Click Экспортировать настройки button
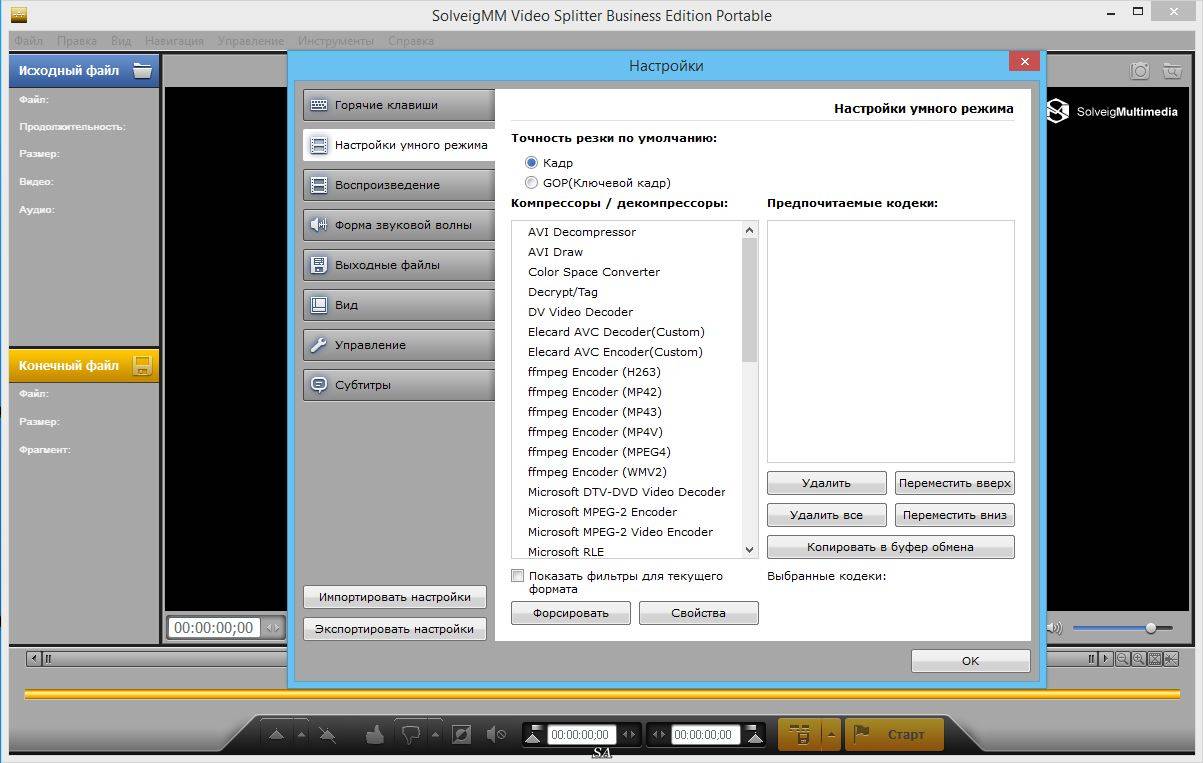 pyautogui.click(x=395, y=629)
